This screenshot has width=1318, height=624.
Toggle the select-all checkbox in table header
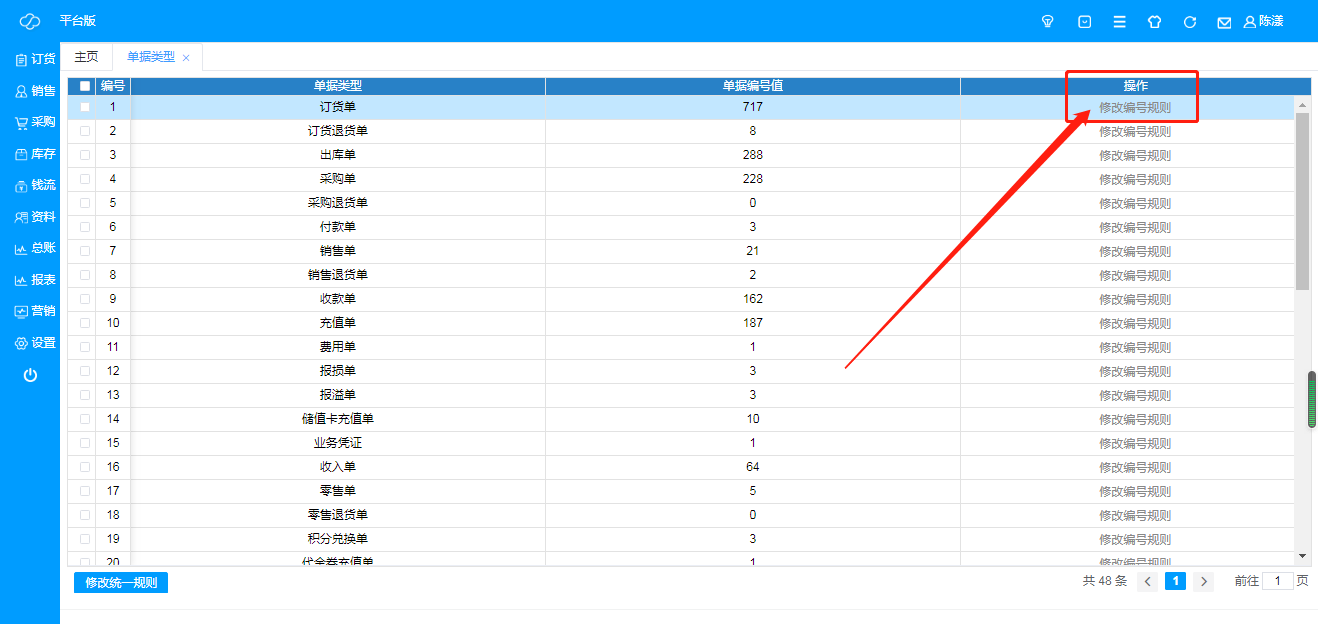[85, 86]
